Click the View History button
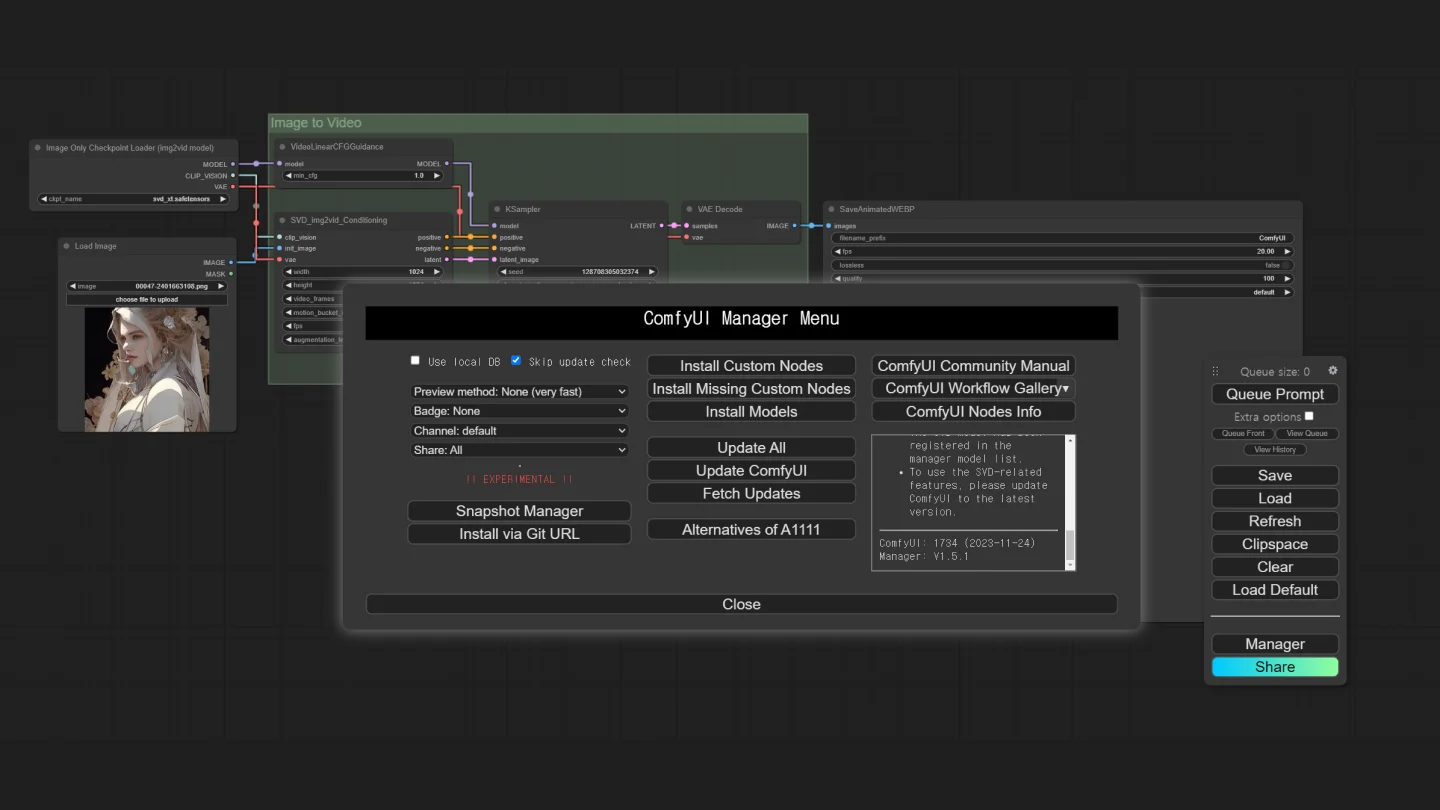This screenshot has width=1440, height=810. 1275,450
